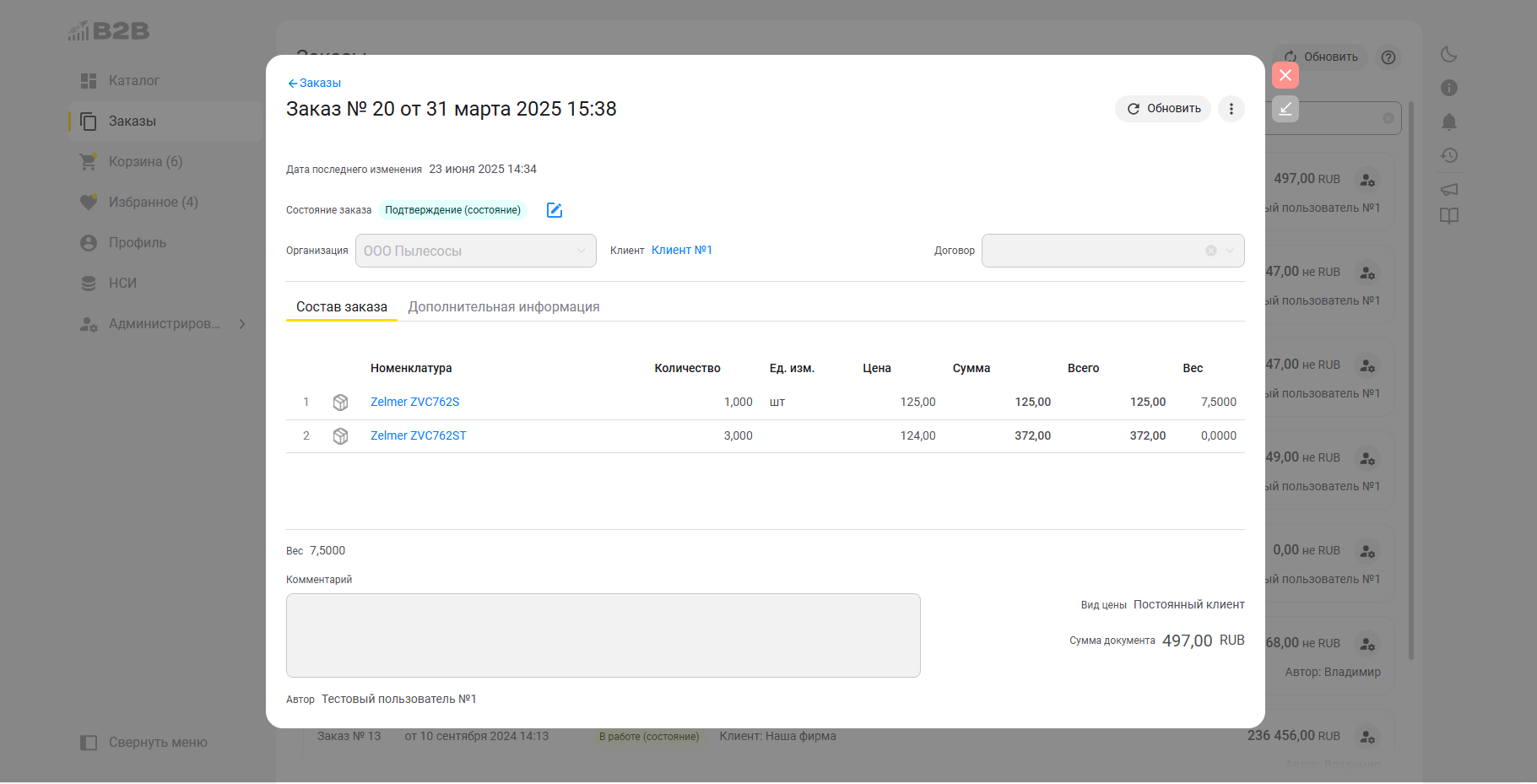Click the Администрирование user-gear icon
Viewport: 1537px width, 784px height.
89,324
